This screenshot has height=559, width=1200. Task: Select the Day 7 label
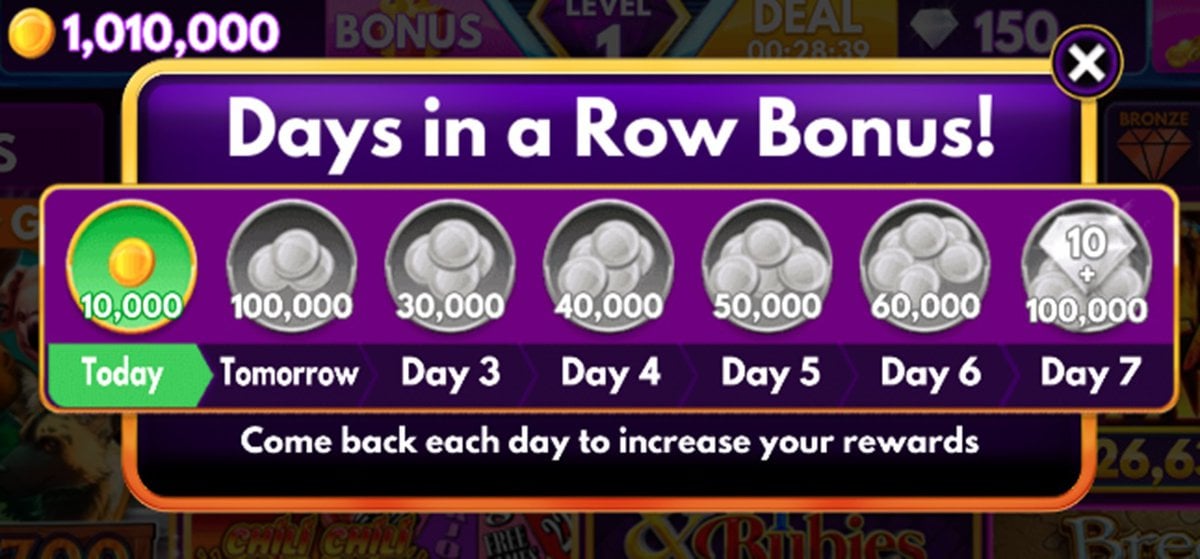click(x=1089, y=373)
